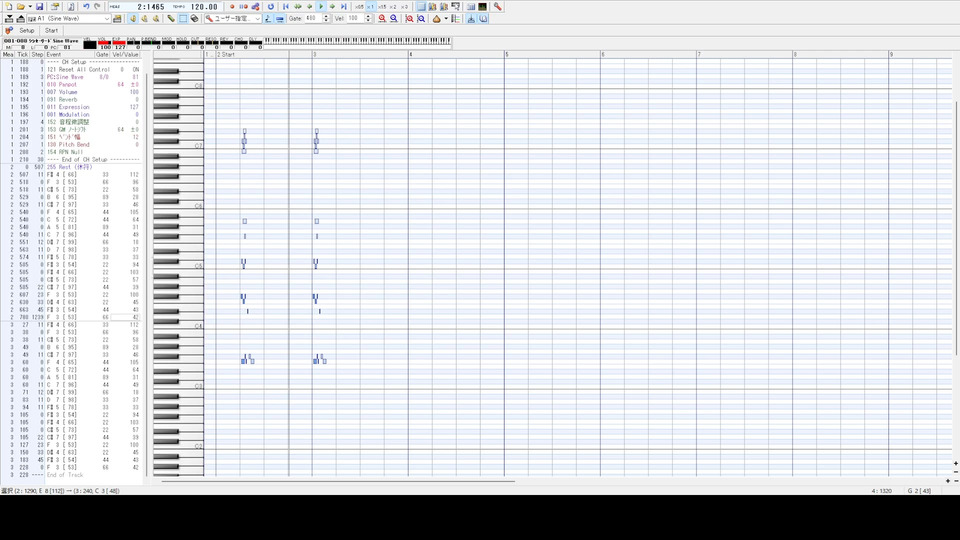960x540 pixels.
Task: Click the Vel/Value column header
Action: (x=126, y=54)
